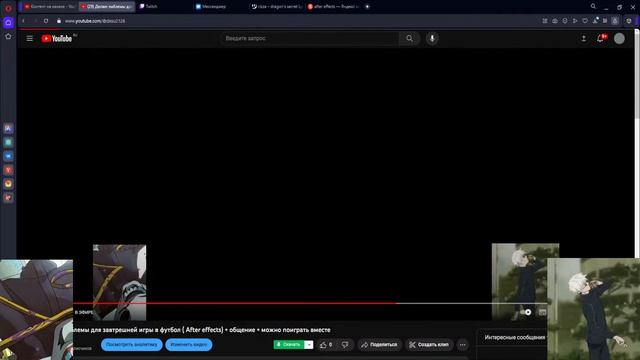Click the green Скачать download button
This screenshot has width=640, height=360.
289,344
